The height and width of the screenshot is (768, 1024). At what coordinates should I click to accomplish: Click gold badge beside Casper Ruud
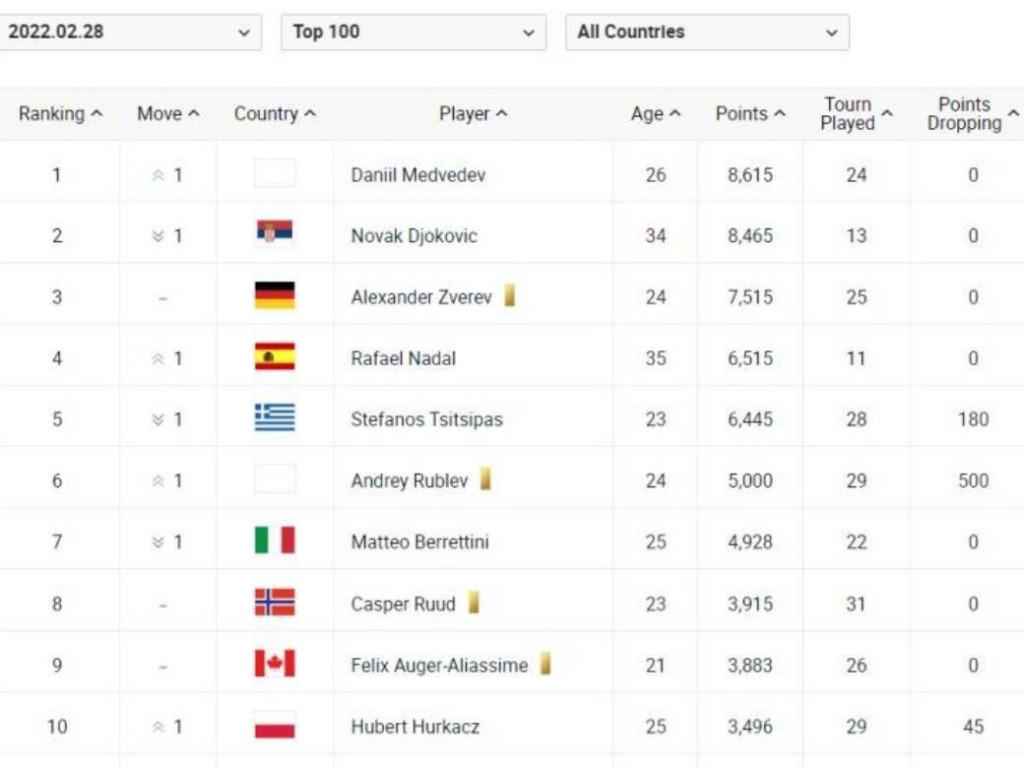click(473, 602)
